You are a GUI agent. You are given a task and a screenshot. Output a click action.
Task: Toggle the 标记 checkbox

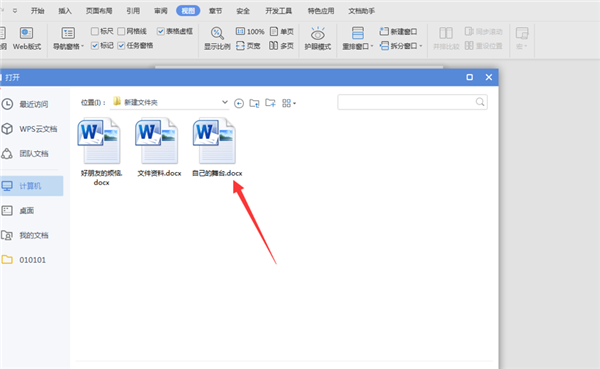(95, 46)
